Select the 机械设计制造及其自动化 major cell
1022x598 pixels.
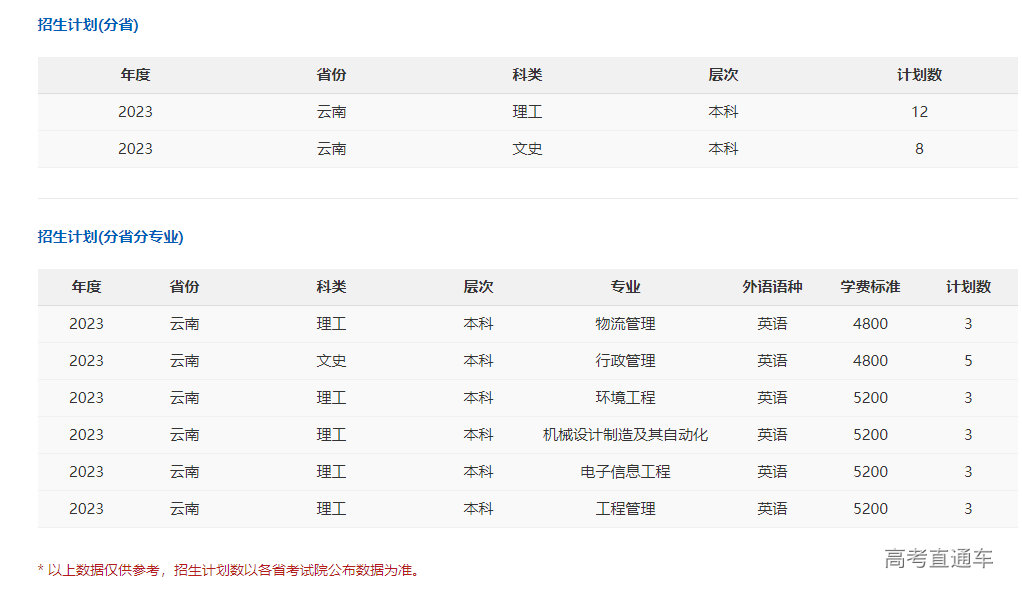click(x=625, y=435)
